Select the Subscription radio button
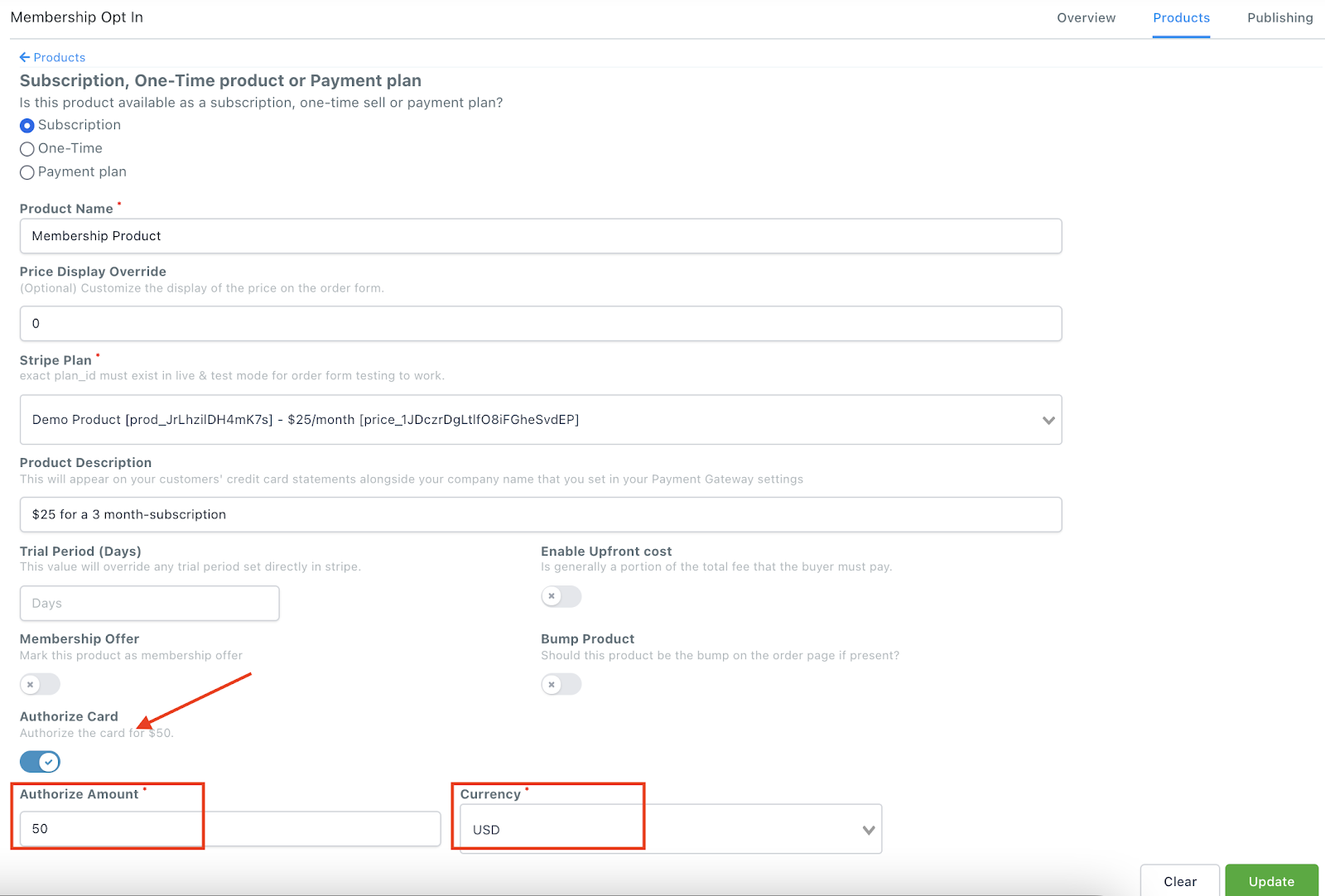The height and width of the screenshot is (896, 1325). (x=27, y=125)
